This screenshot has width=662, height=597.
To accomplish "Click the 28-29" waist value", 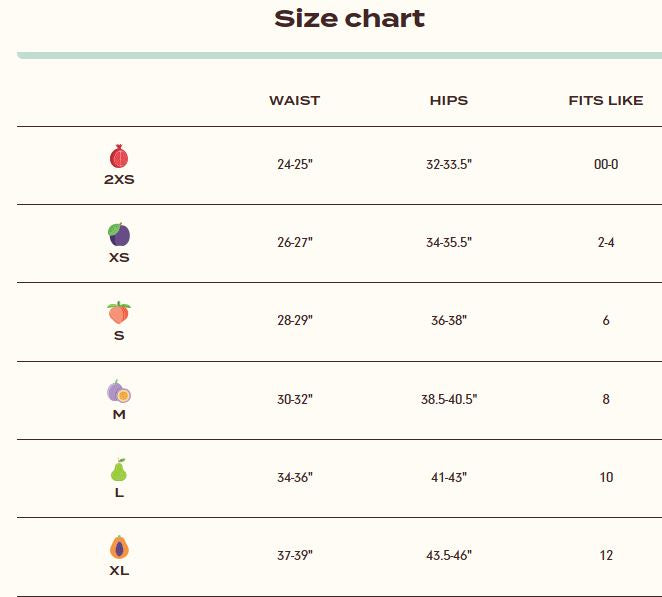I will [295, 321].
